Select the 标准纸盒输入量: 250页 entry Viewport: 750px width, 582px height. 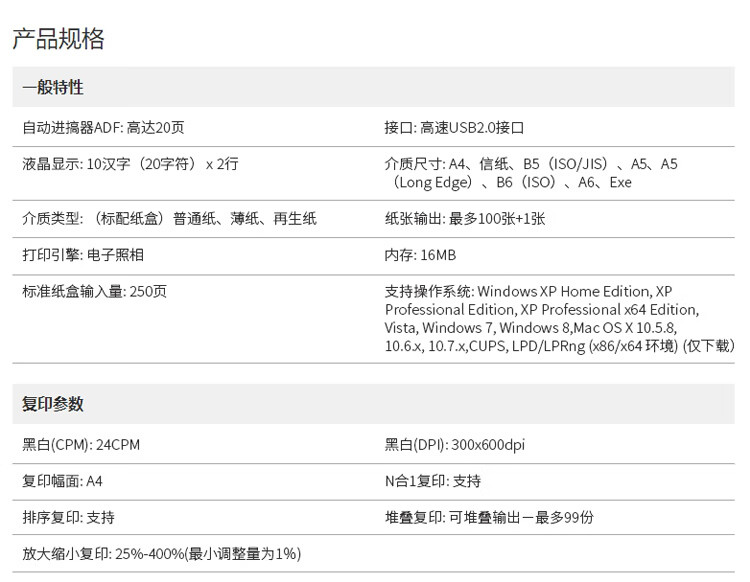coord(95,291)
